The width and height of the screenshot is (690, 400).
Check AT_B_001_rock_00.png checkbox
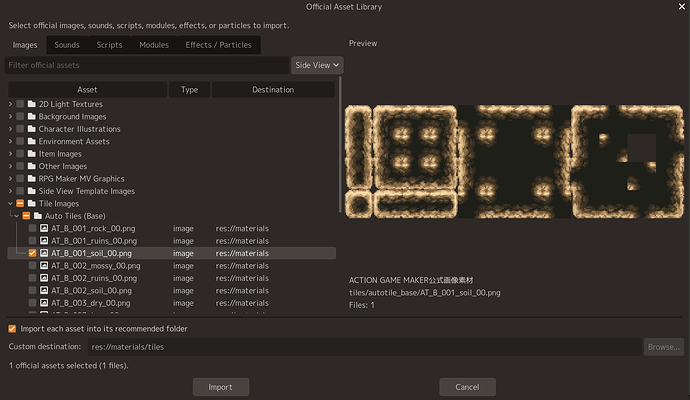(32, 228)
